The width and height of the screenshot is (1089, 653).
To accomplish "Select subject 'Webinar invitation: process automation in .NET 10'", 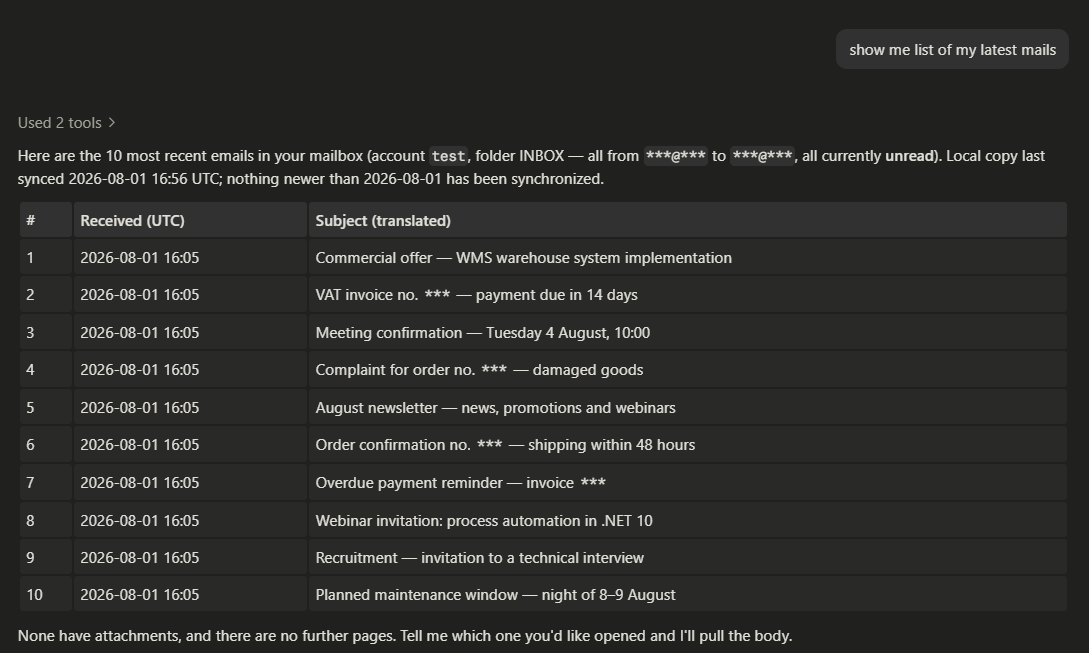I will (x=484, y=521).
